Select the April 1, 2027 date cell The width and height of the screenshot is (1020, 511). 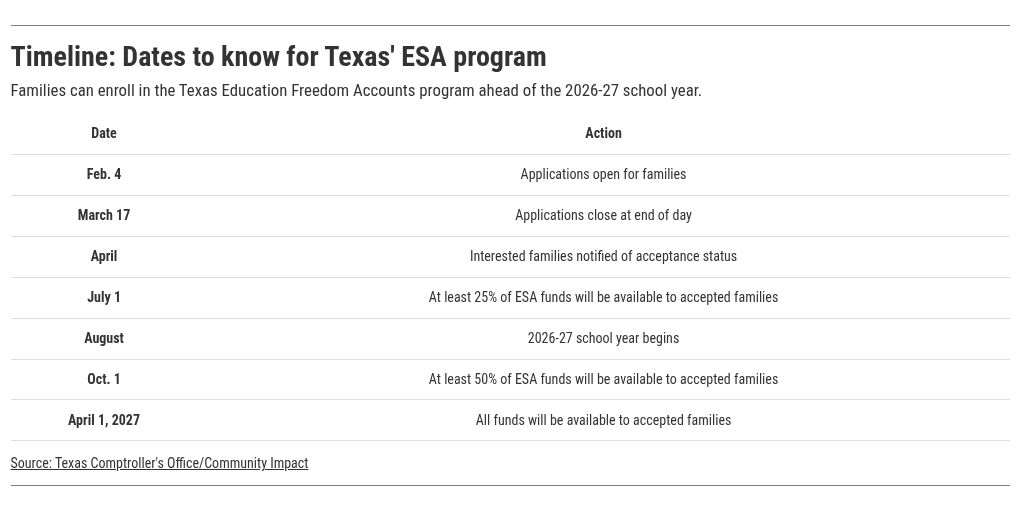[x=104, y=420]
